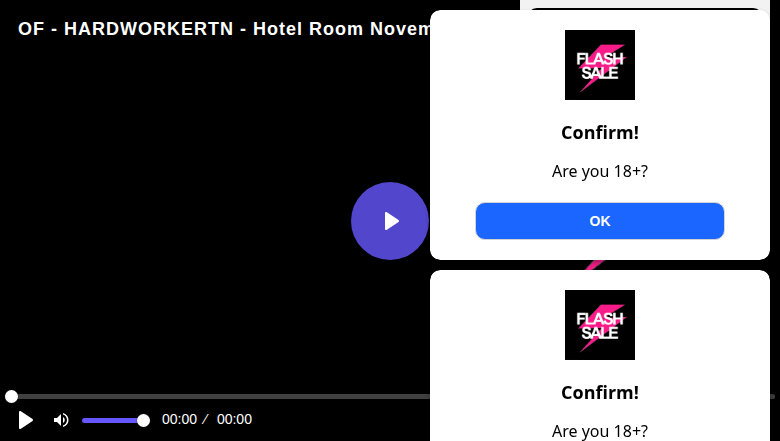Click the Confirm! heading in lower popup
780x441 pixels.
click(599, 393)
